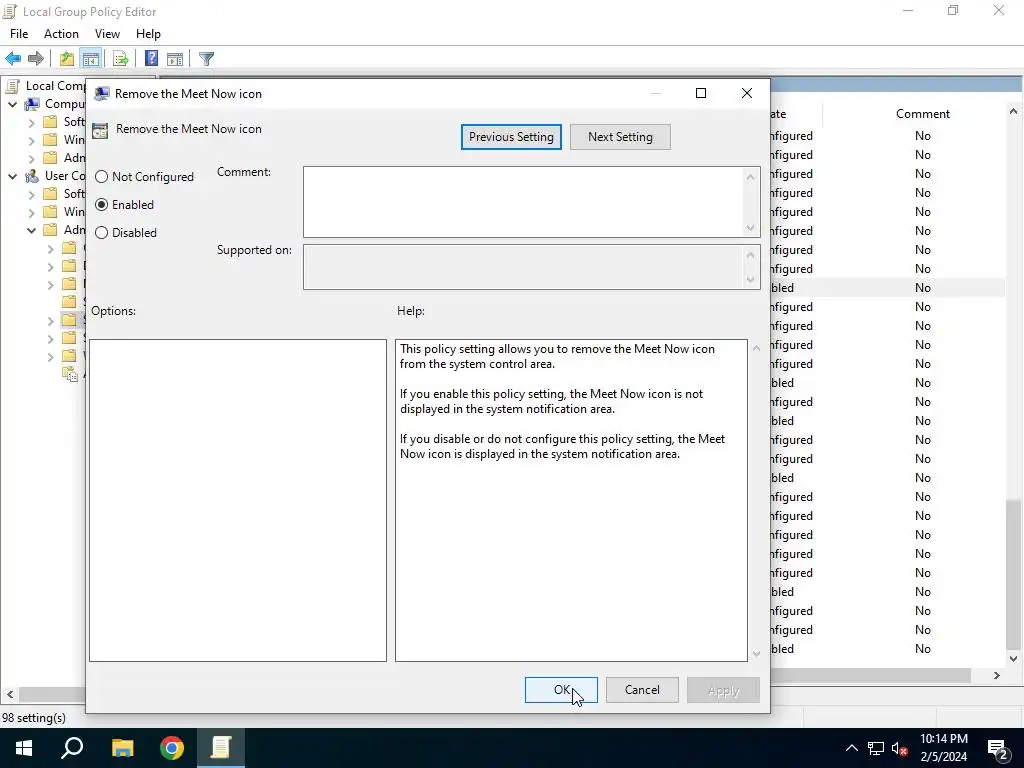Toggle the Show/Hide console tree icon

point(91,59)
